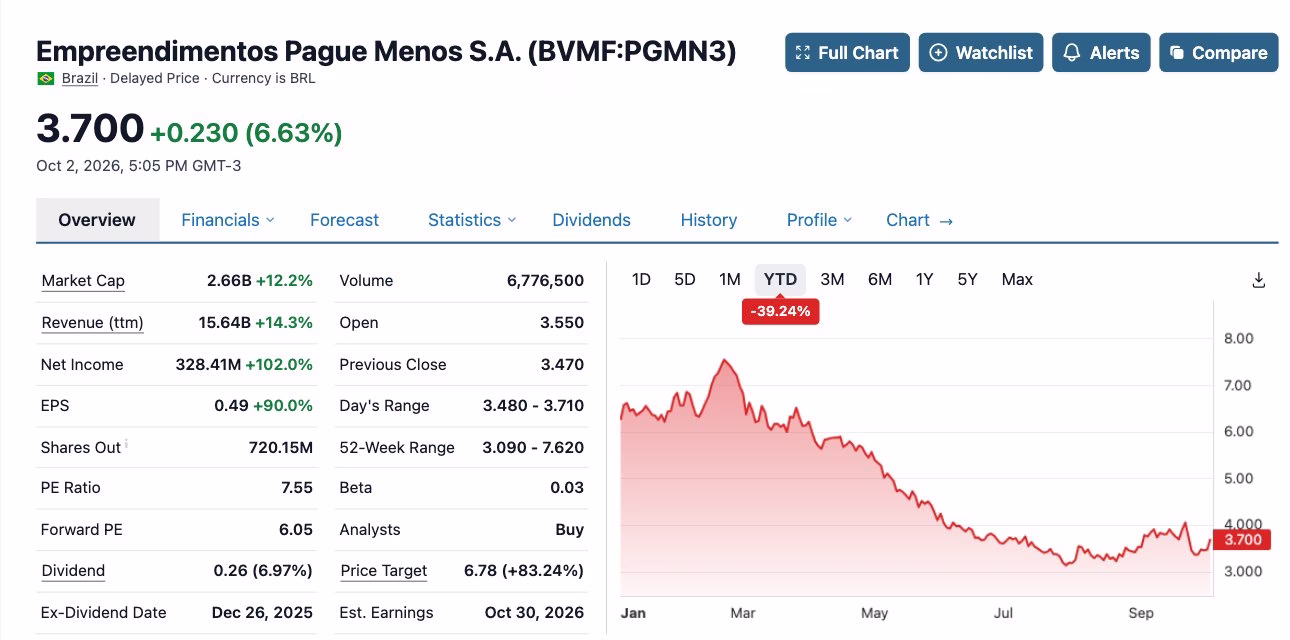The width and height of the screenshot is (1290, 640).
Task: Expand the Statistics dropdown menu
Action: click(x=471, y=220)
